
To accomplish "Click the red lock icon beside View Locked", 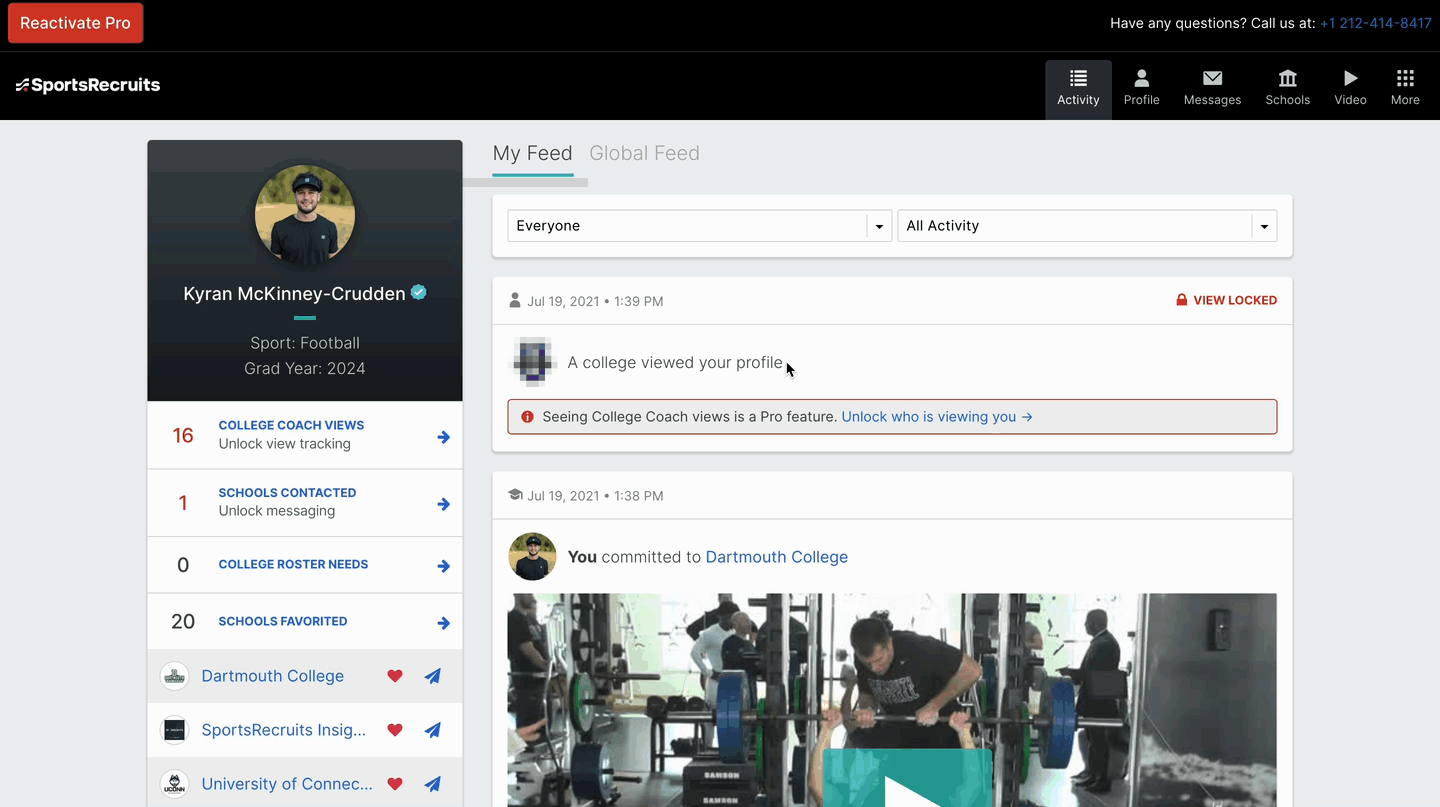I will 1181,300.
